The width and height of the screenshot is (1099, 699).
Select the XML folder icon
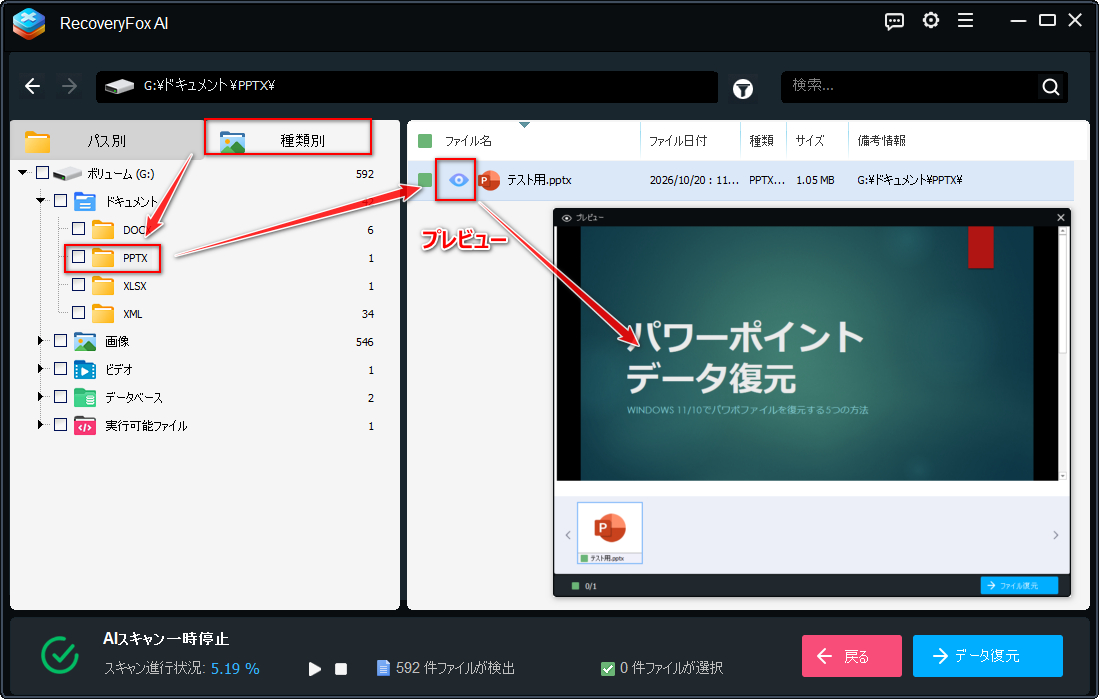pos(103,314)
